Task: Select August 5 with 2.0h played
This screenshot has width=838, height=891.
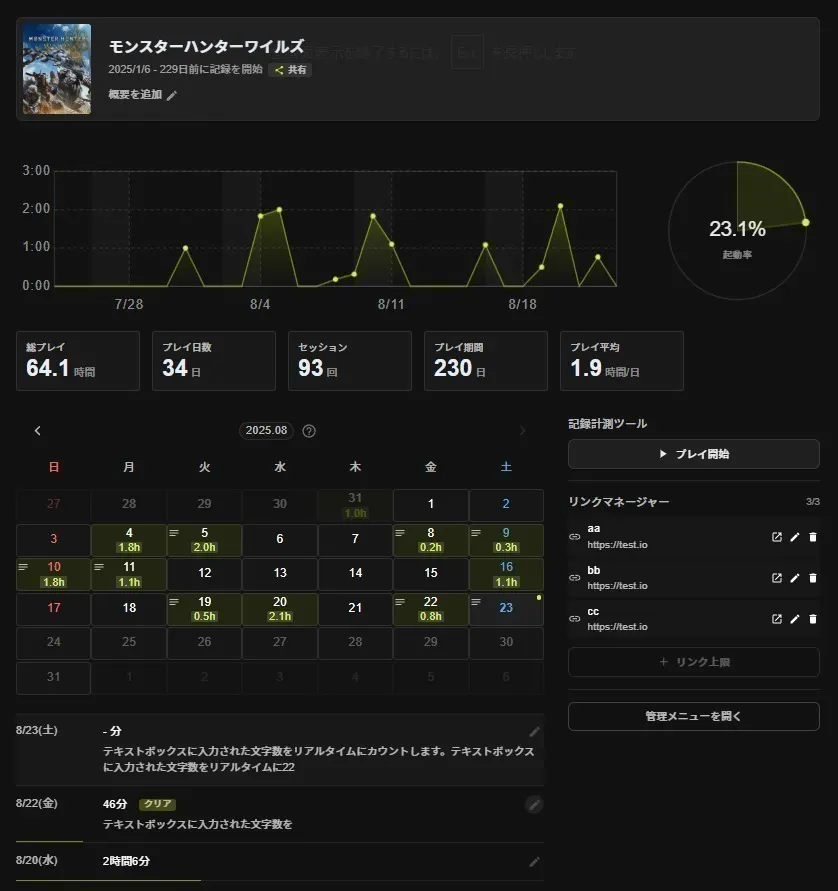Action: 204,540
